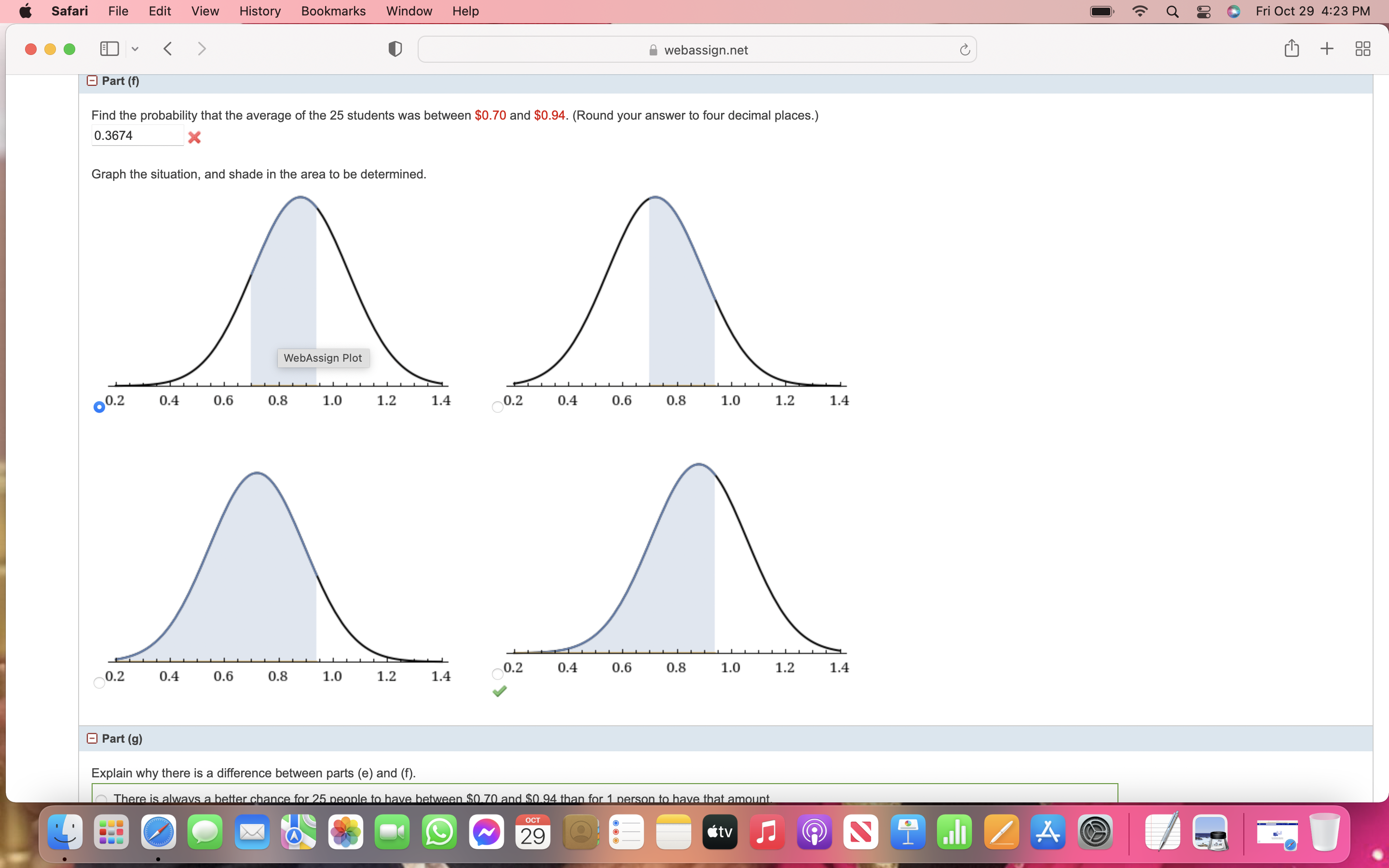Collapse the Part (g) section
Viewport: 1389px width, 868px height.
click(92, 738)
